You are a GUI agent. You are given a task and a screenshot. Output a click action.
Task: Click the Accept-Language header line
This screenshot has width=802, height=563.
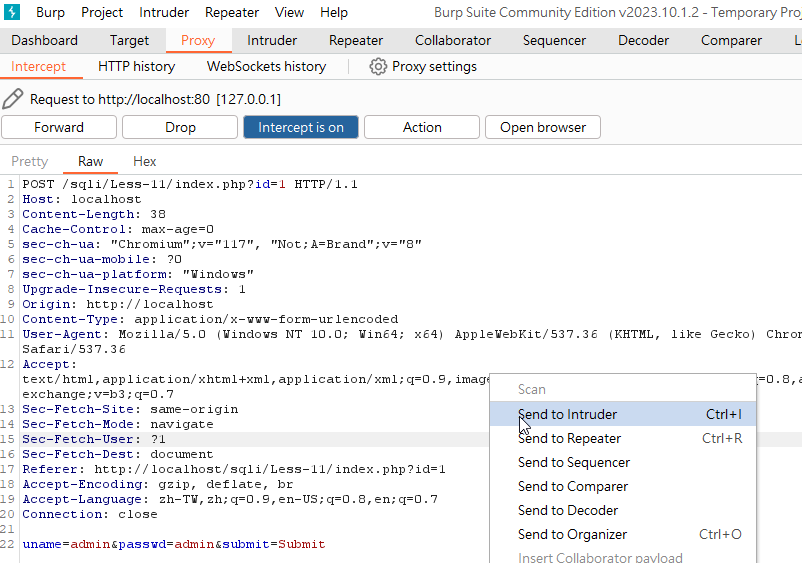[230, 499]
